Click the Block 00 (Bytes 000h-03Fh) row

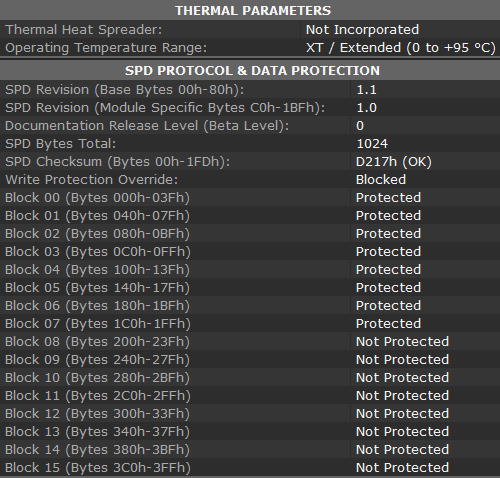coord(250,198)
